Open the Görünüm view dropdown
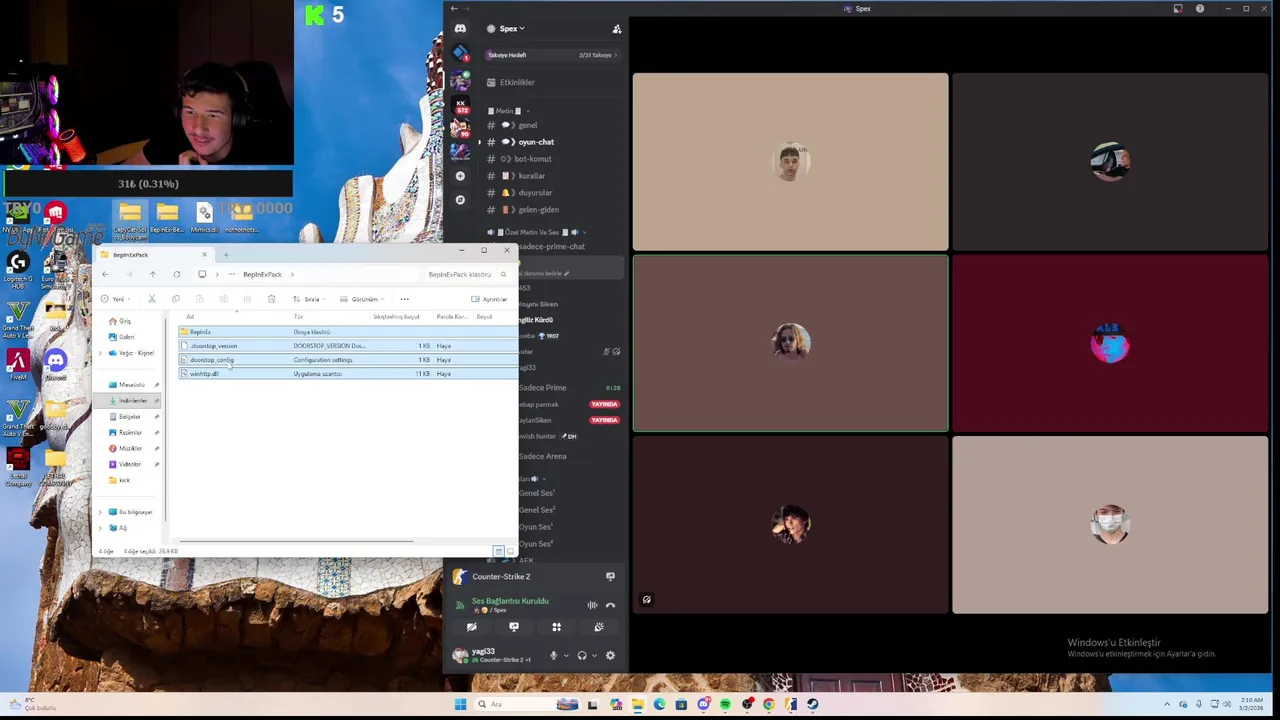 click(x=363, y=299)
